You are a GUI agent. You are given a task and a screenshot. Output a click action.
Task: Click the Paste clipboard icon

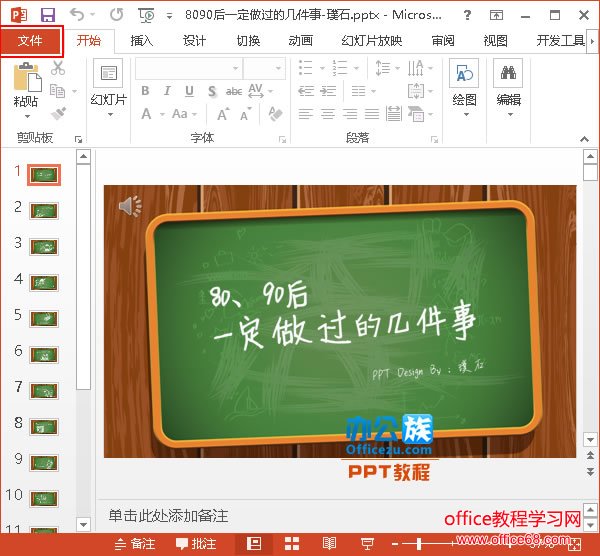[27, 77]
